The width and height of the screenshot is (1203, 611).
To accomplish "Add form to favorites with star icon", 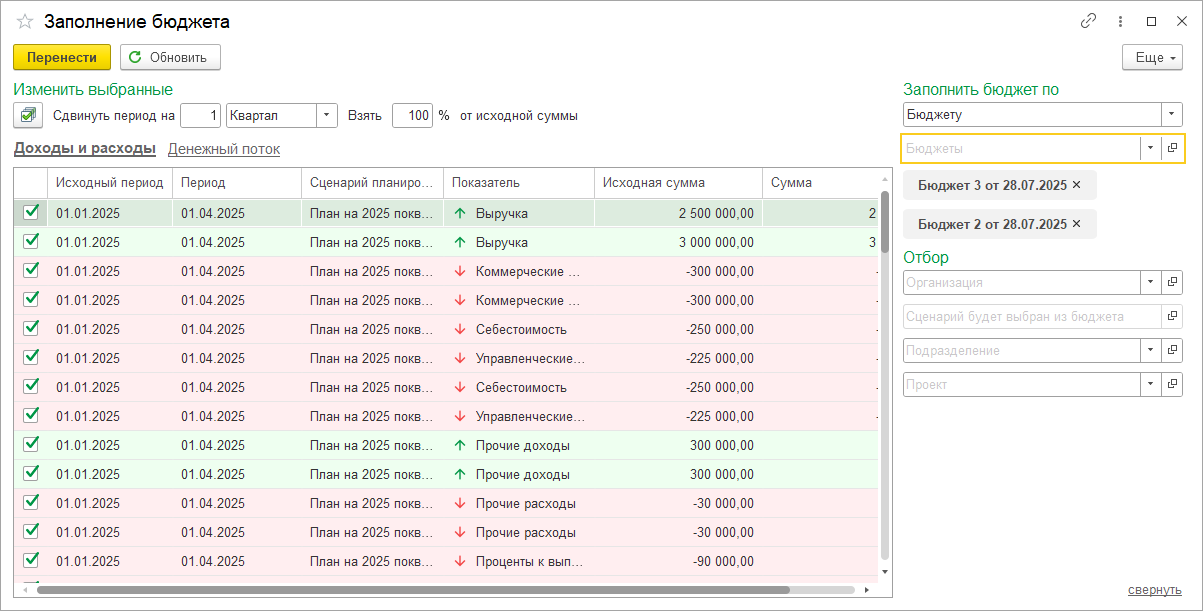I will point(25,21).
